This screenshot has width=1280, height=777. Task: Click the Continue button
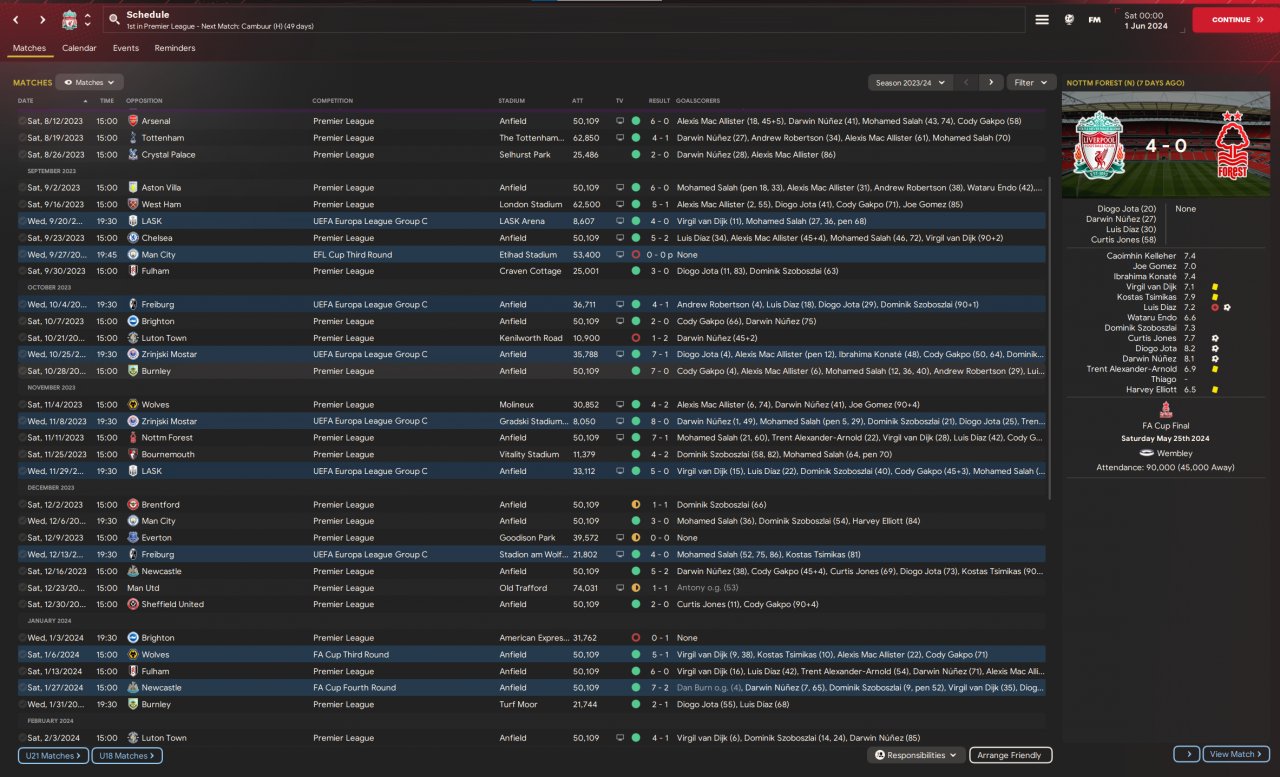1236,20
